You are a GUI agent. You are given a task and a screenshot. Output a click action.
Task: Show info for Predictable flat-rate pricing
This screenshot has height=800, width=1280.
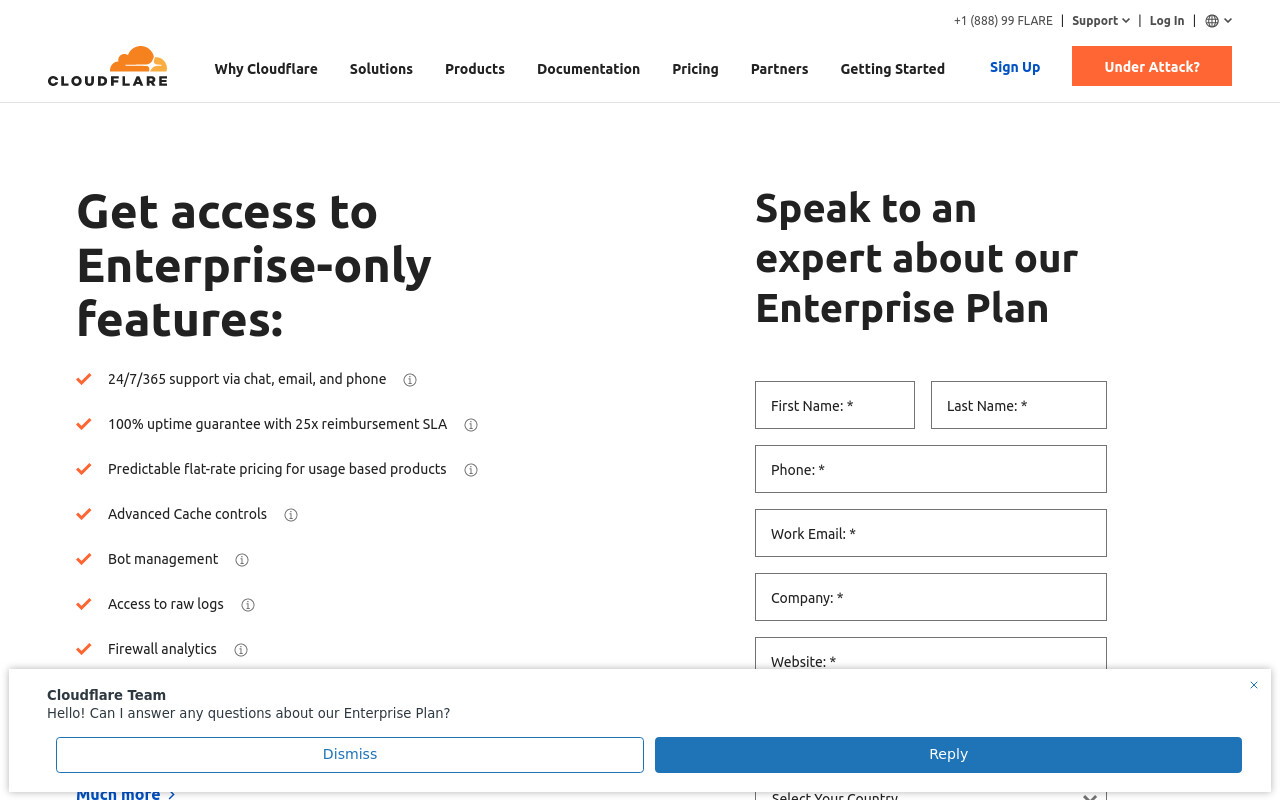pyautogui.click(x=471, y=470)
